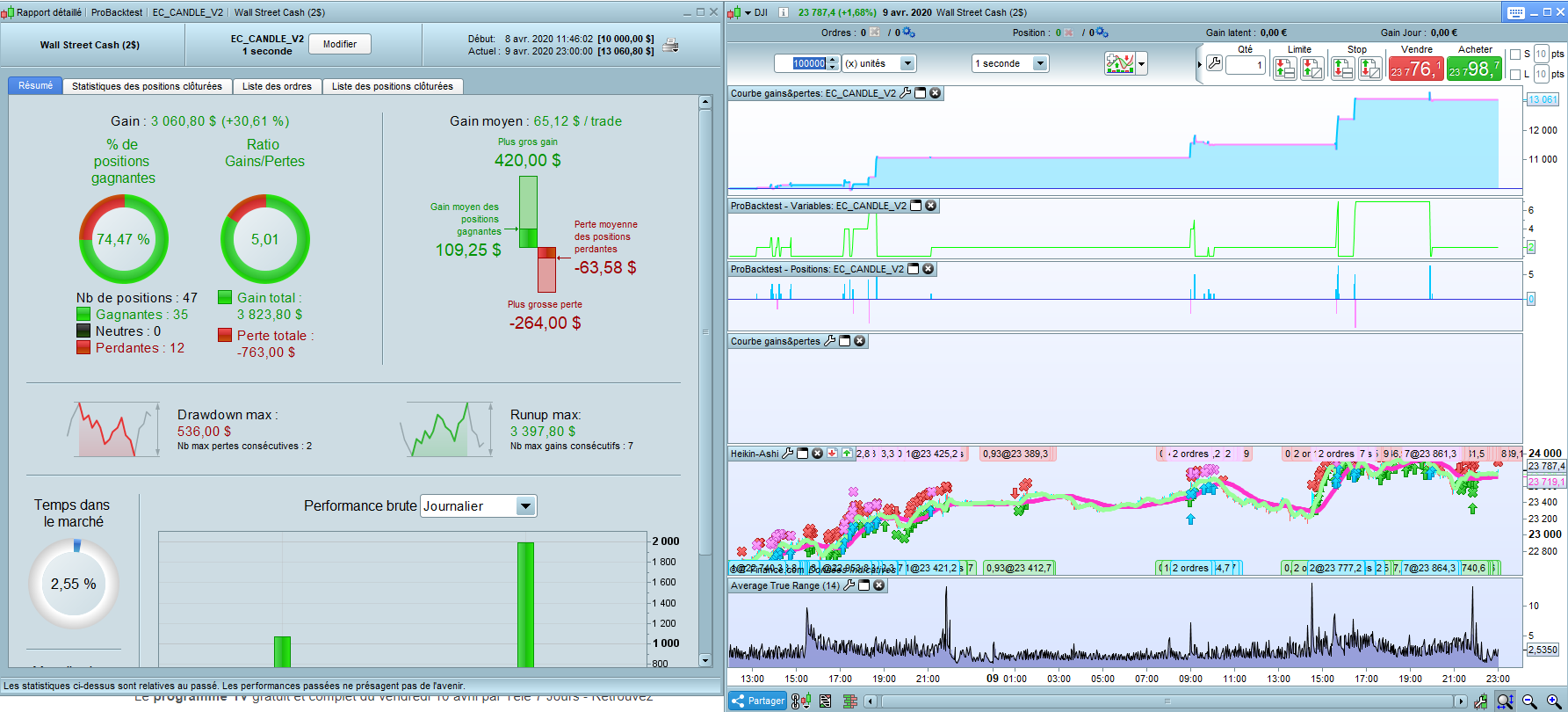1568x712 pixels.
Task: Click Heikin-Ashi red down-arrow icon
Action: click(x=832, y=454)
